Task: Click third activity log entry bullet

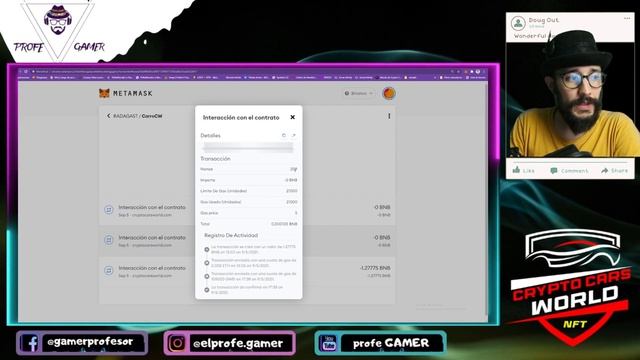Action: point(207,276)
